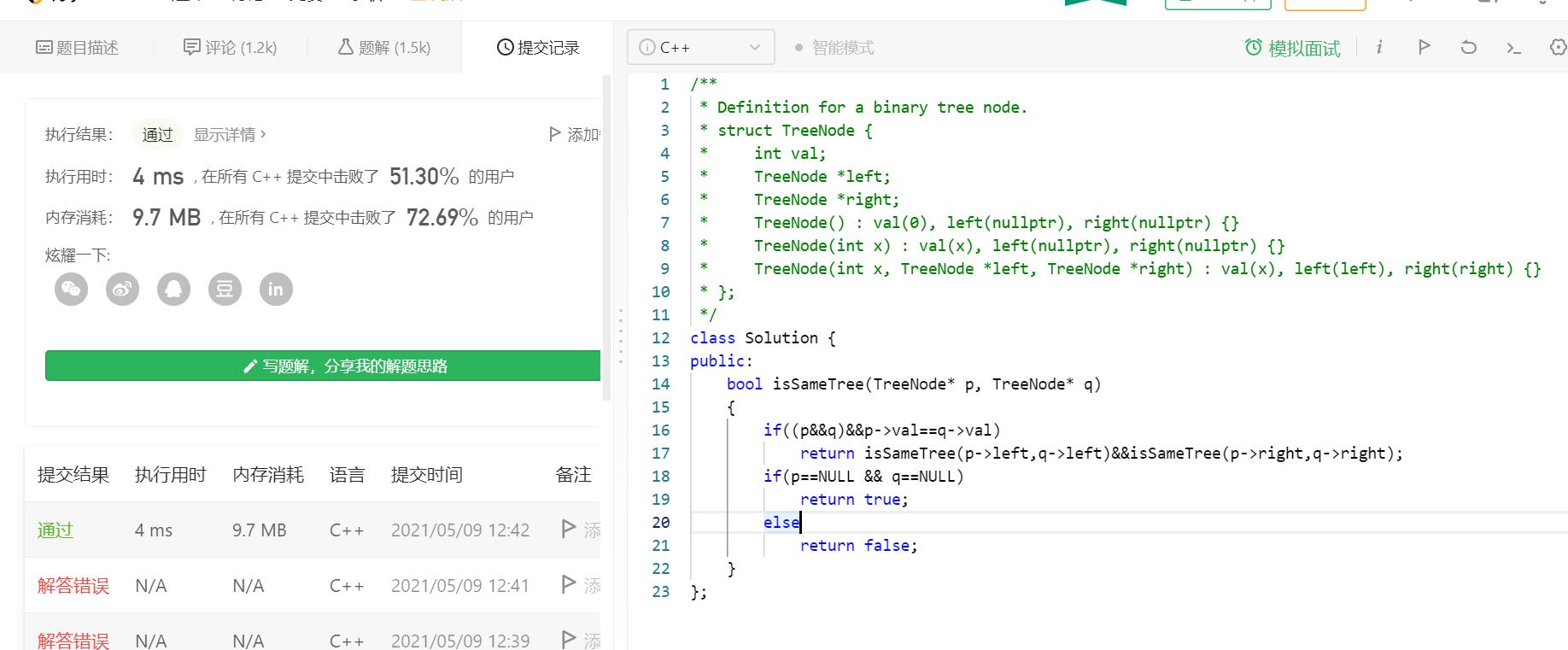Add note via 添加 flag beside 执行结果

[x=575, y=134]
